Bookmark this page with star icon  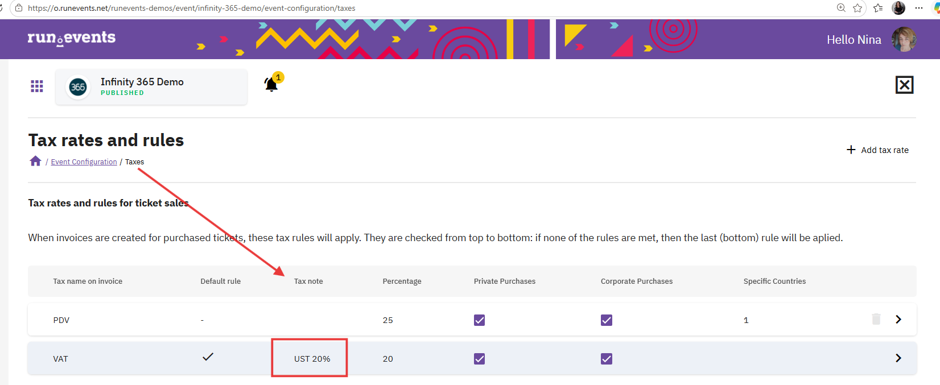click(858, 8)
